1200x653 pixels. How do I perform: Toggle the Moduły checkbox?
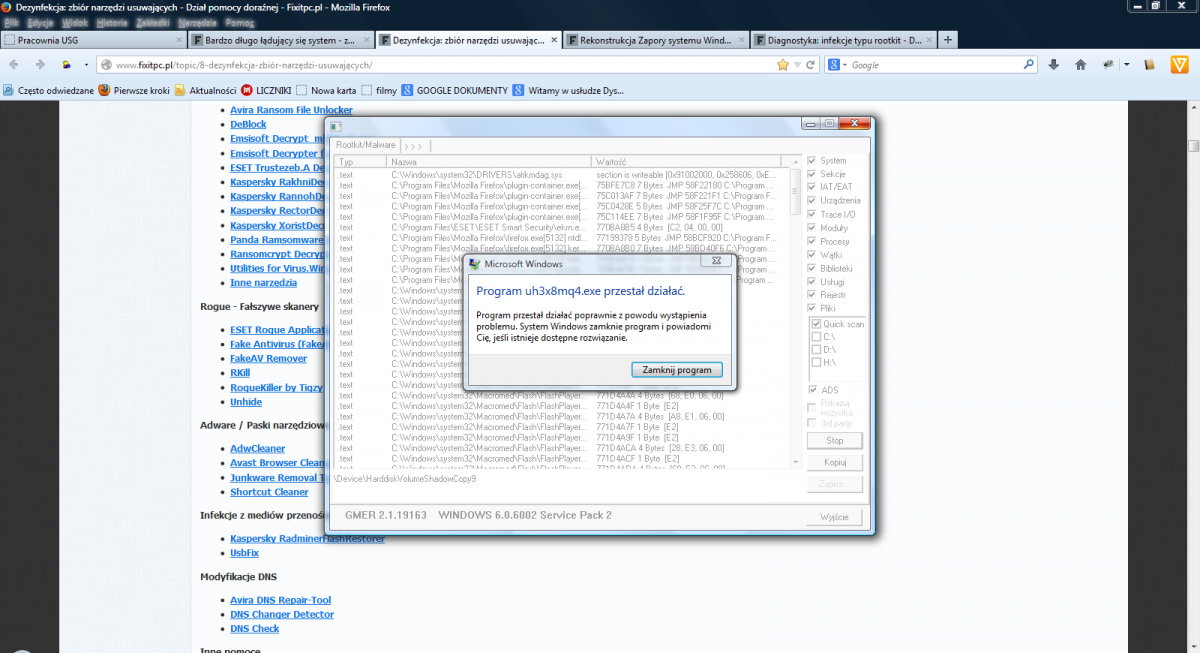812,228
